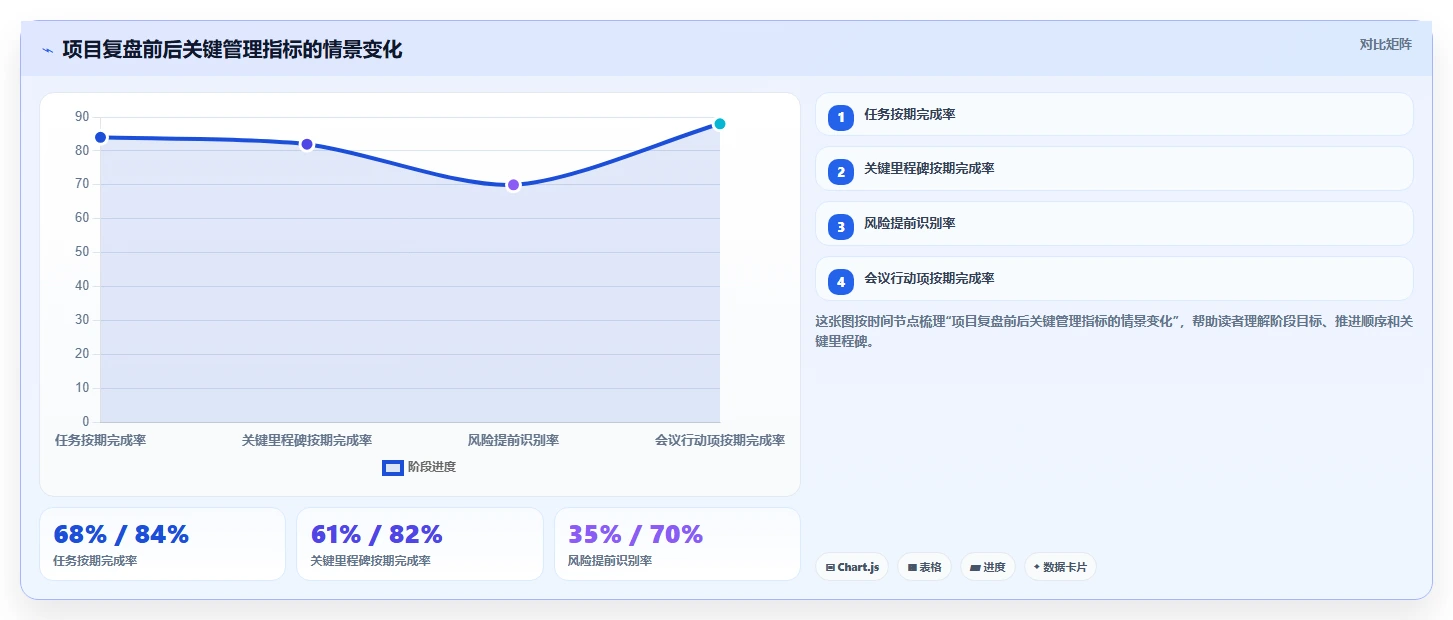Click the 任务按期完成率 x-axis label

click(100, 440)
